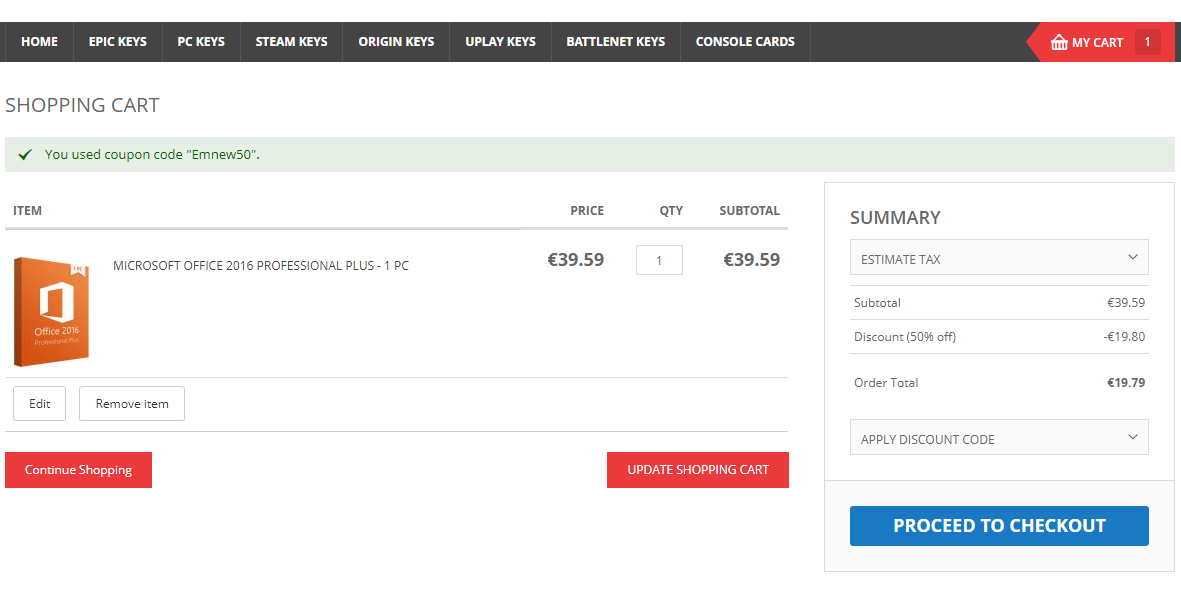Edit the Office 2016 cart item
Image resolution: width=1181 pixels, height=609 pixels.
[x=39, y=404]
